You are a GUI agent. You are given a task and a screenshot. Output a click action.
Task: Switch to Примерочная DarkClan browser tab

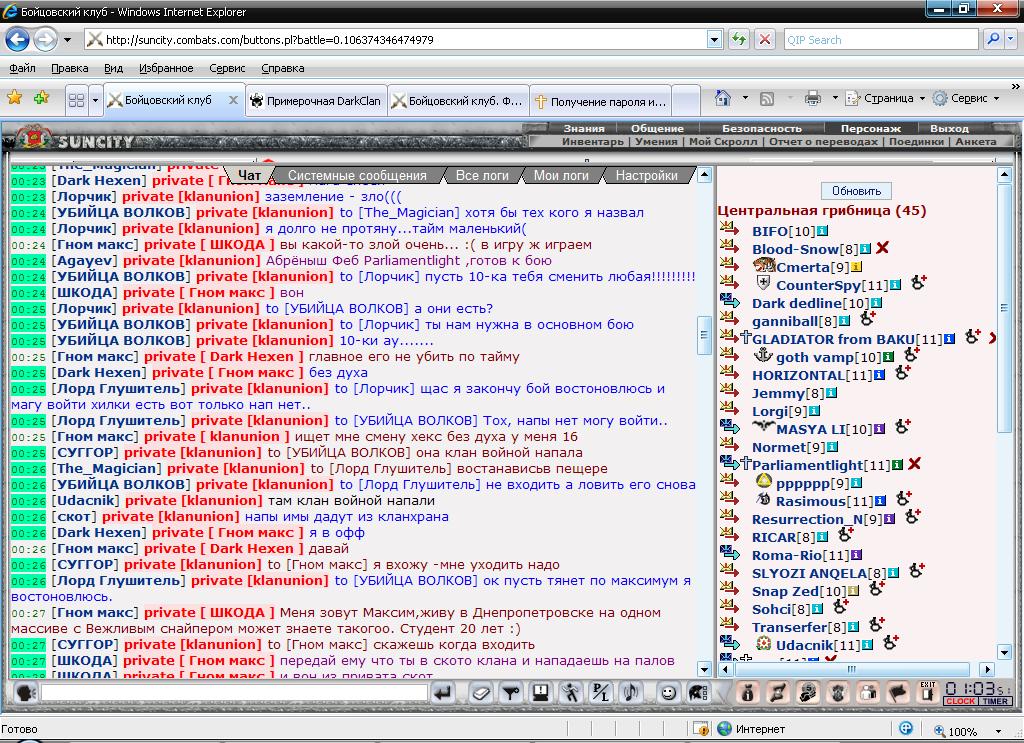tap(315, 101)
